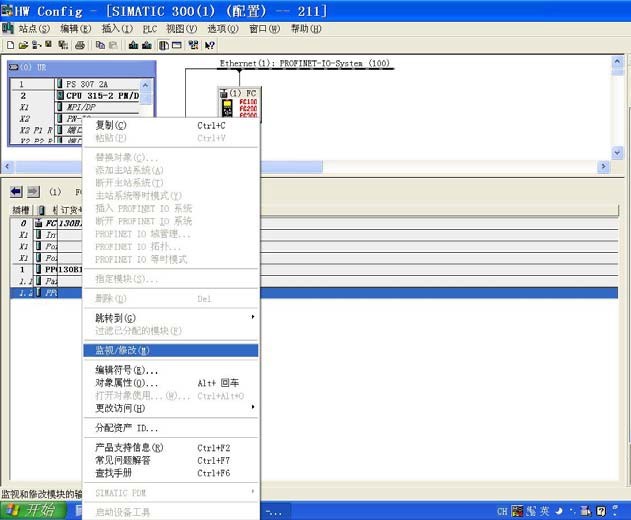
Task: Click the context Help arrow toolbar icon
Action: 210,45
